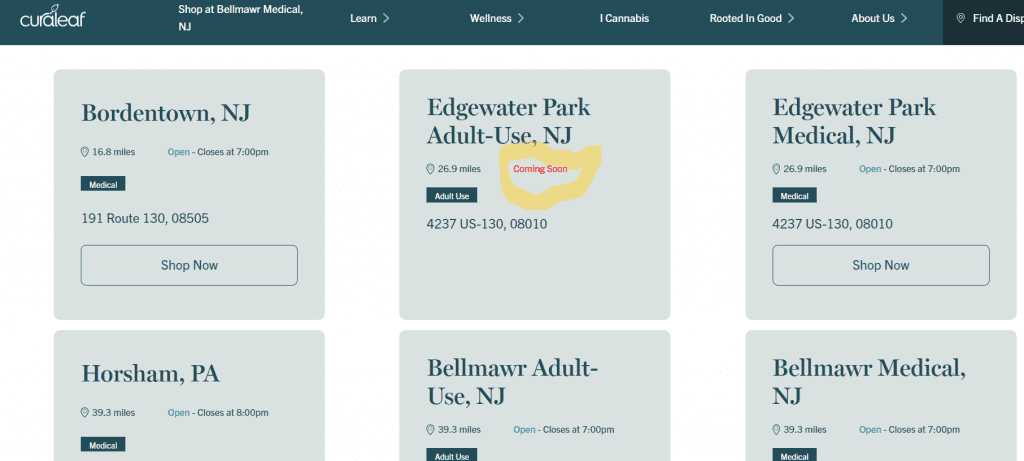The height and width of the screenshot is (461, 1024).
Task: Open the Bellmawr Adult-Use, NJ heading
Action: point(513,382)
